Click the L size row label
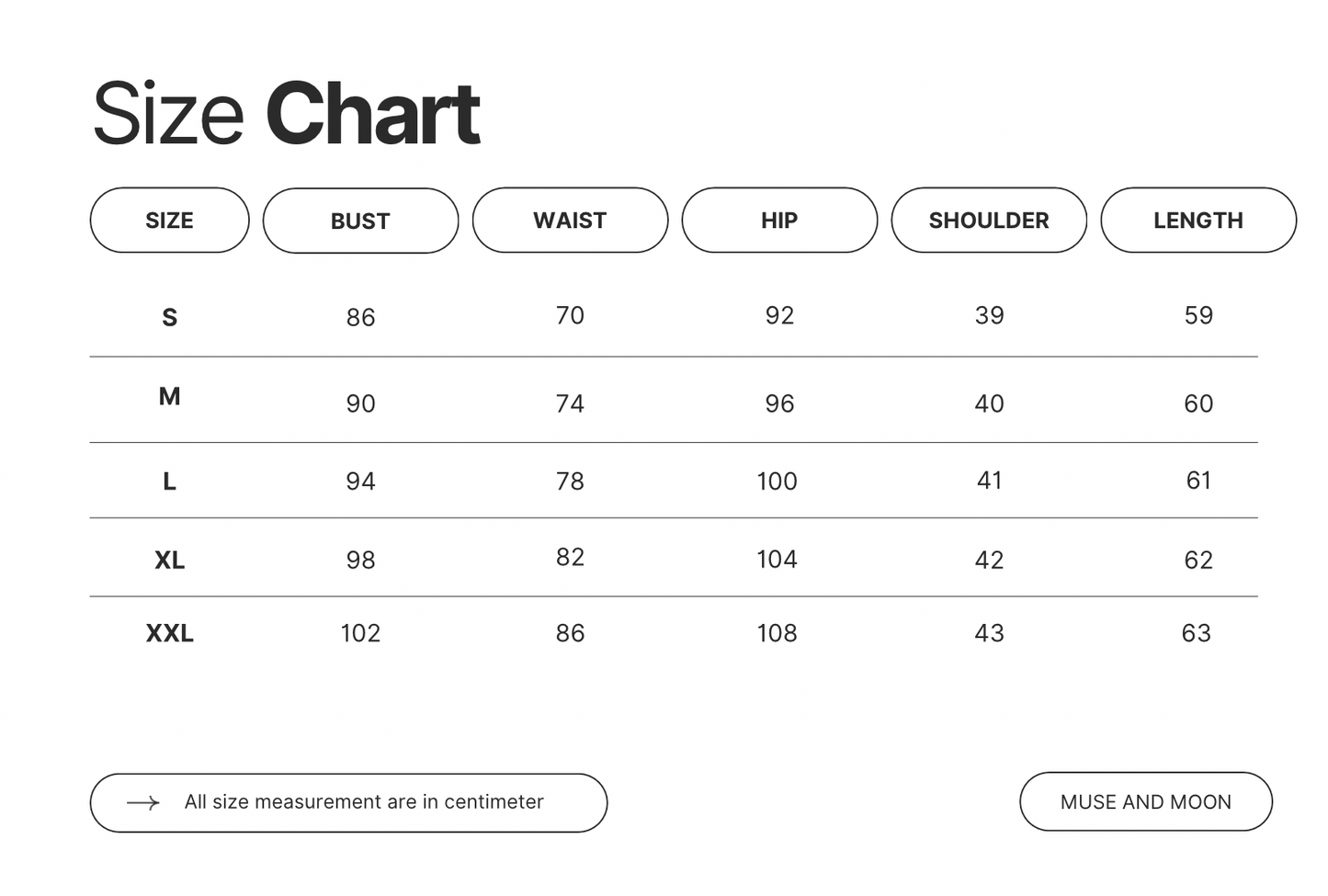 [169, 482]
